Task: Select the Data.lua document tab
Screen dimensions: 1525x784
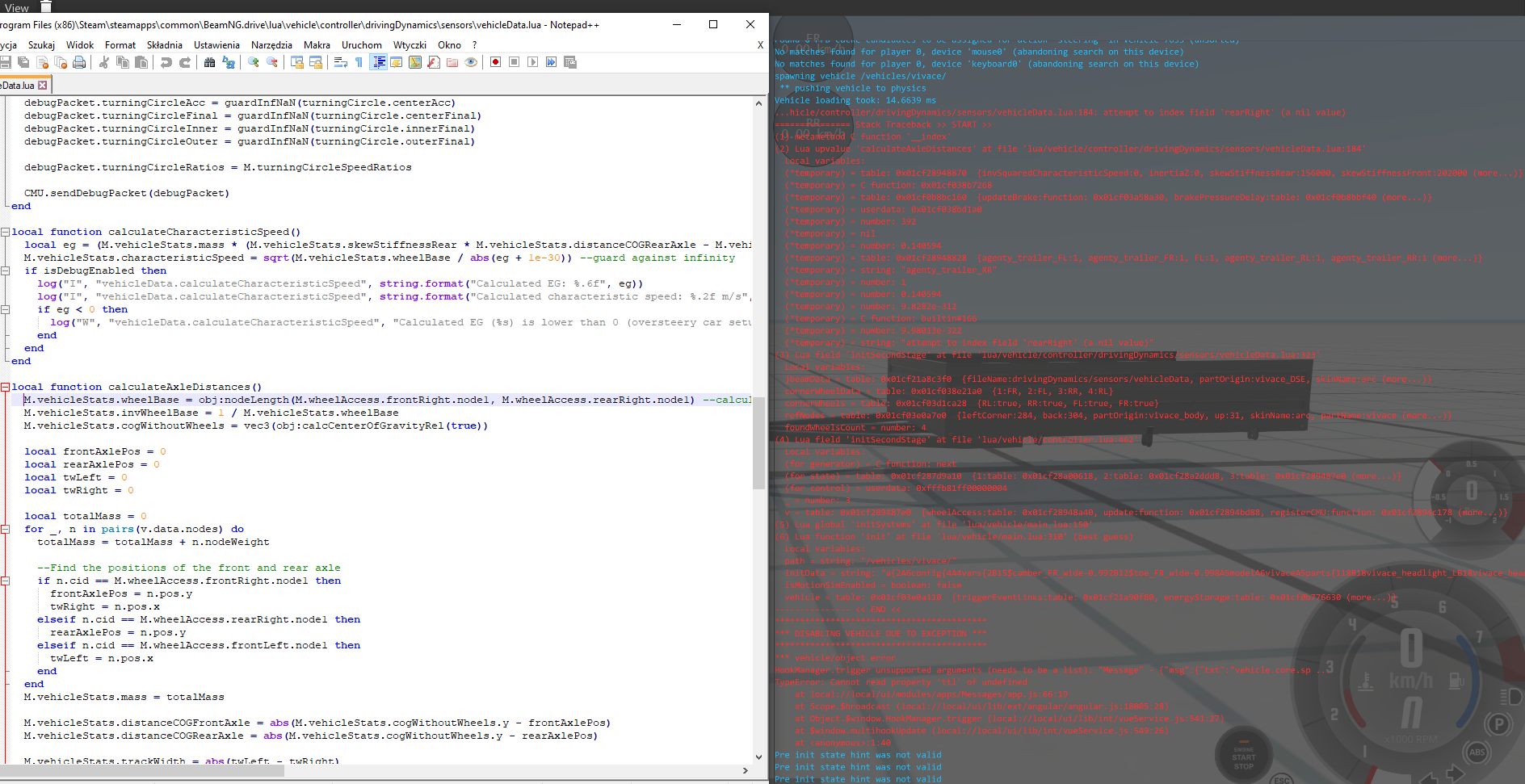Action: click(x=18, y=86)
